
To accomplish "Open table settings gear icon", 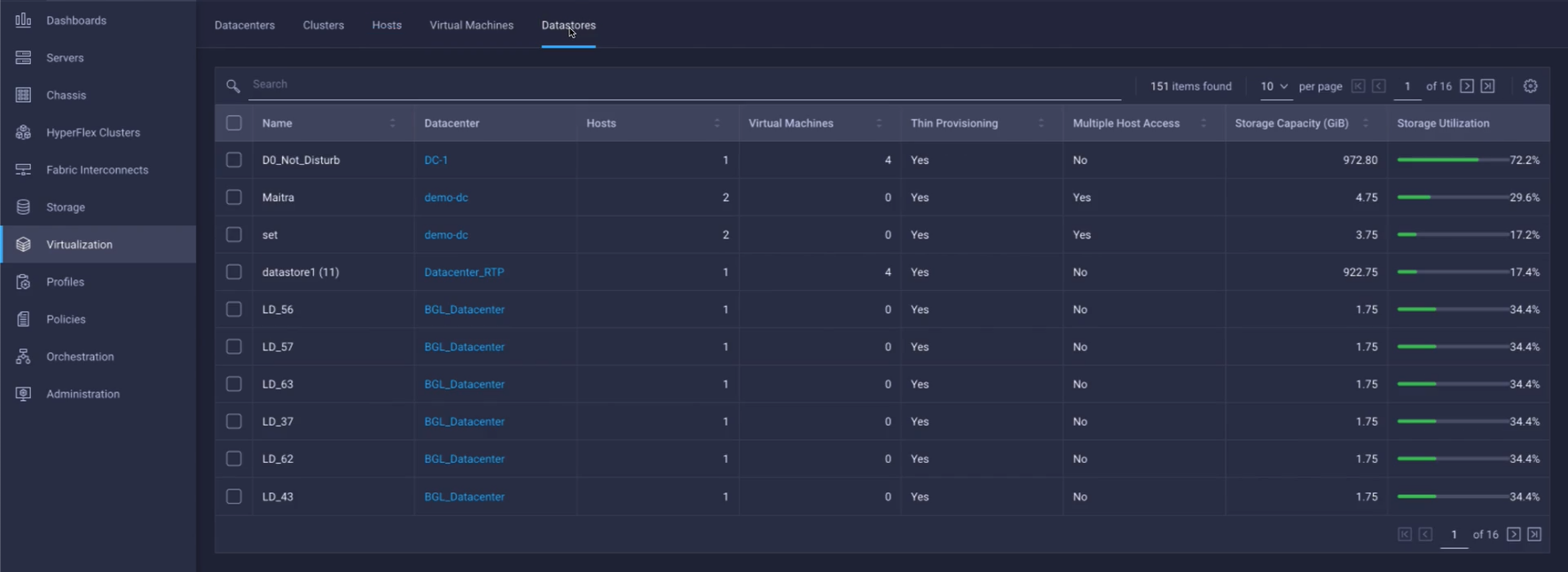I will (1530, 86).
